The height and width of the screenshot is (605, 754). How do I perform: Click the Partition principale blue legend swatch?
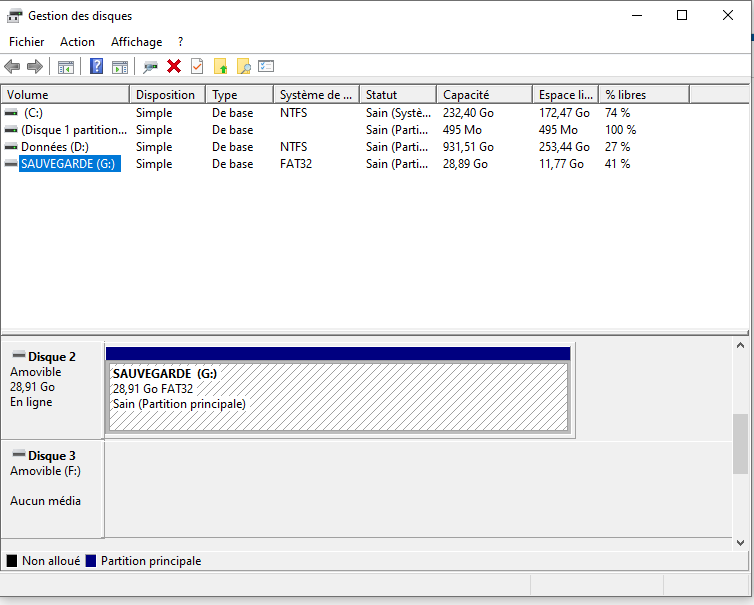point(91,561)
